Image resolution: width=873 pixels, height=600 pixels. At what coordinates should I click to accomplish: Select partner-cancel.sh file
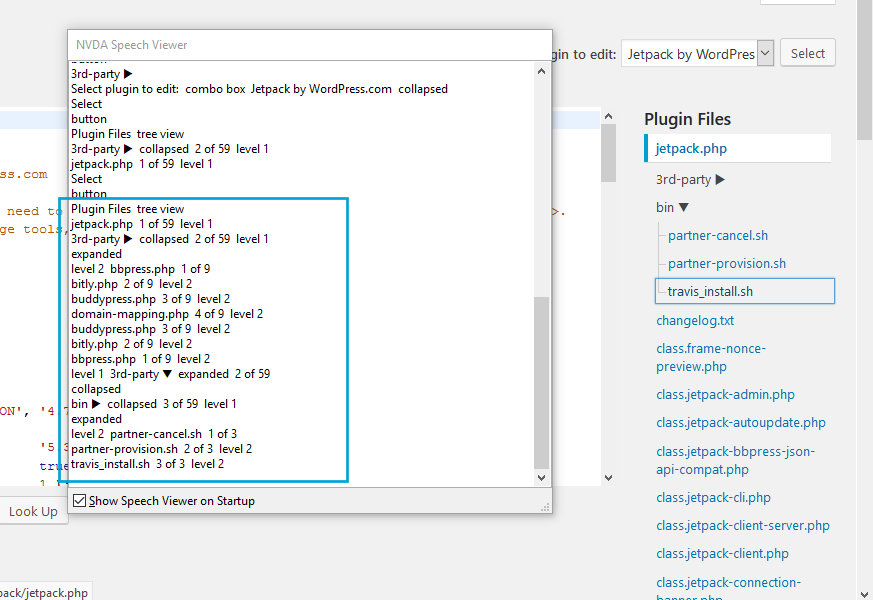[x=718, y=236]
